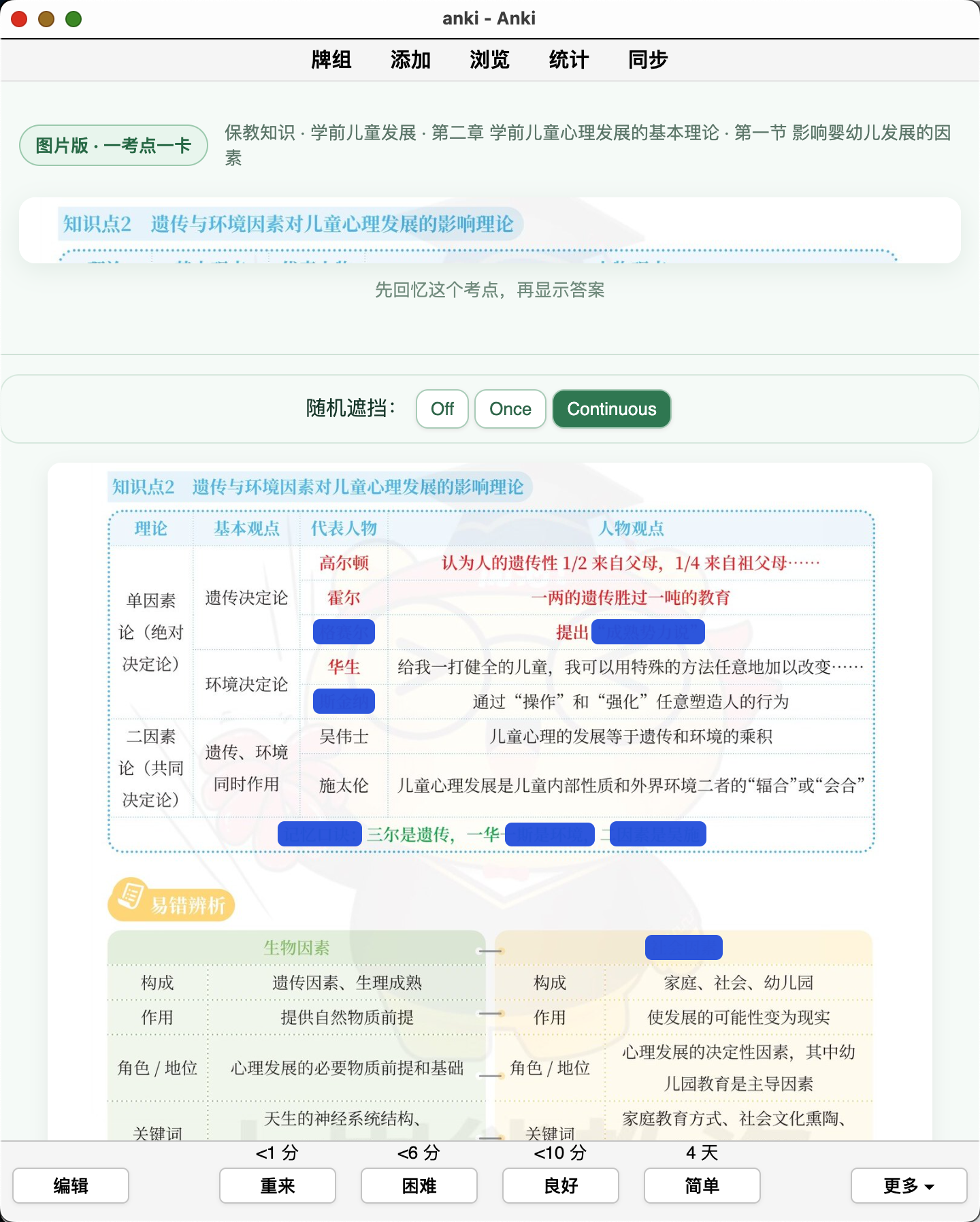This screenshot has height=1222, width=980.
Task: Open the 更多 dropdown menu
Action: 909,1186
